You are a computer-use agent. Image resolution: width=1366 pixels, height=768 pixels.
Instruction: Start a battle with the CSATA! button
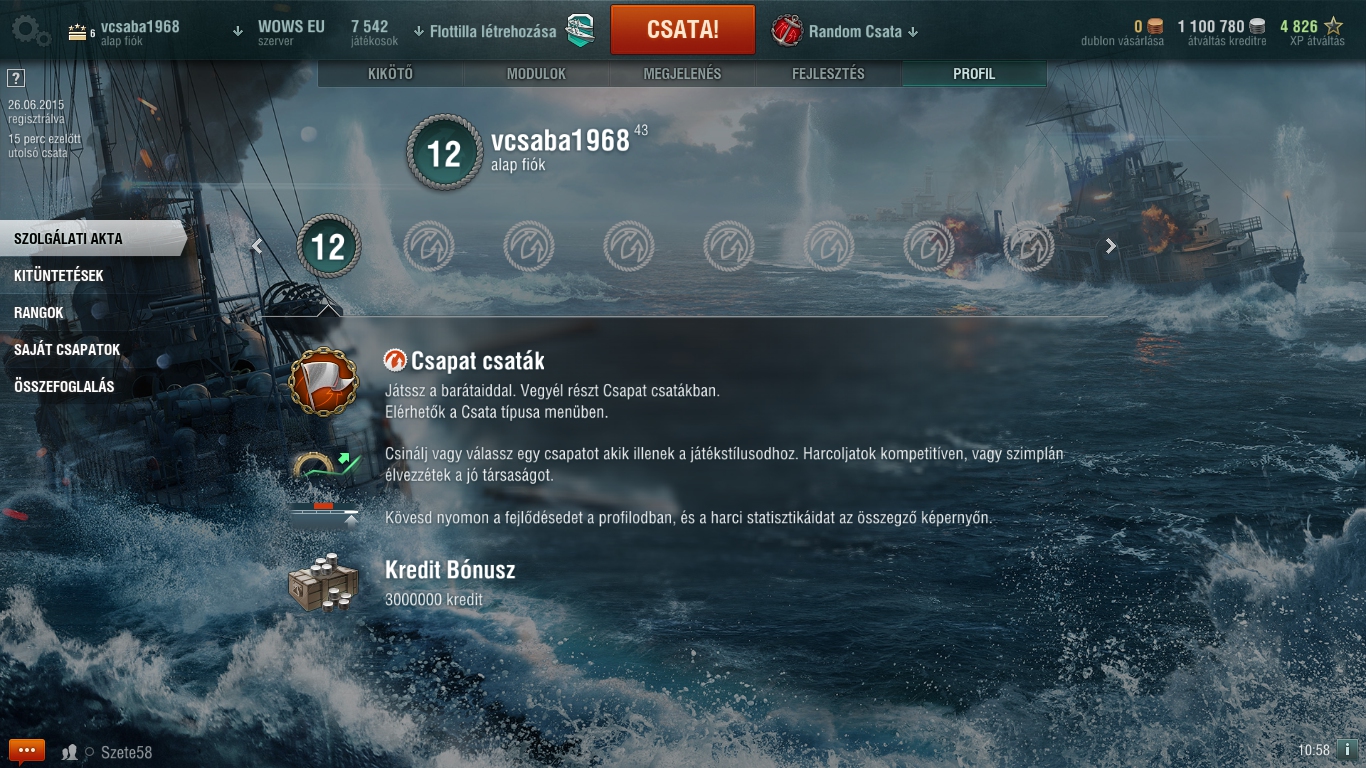tap(683, 29)
